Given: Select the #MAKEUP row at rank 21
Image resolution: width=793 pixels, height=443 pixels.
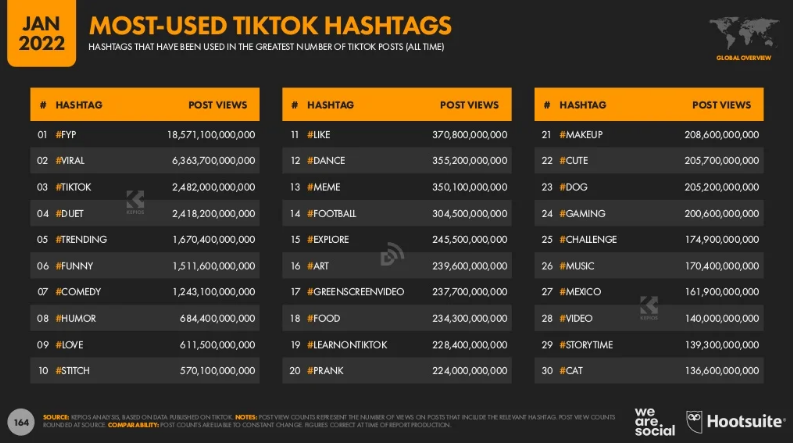Looking at the screenshot, I should tap(649, 135).
